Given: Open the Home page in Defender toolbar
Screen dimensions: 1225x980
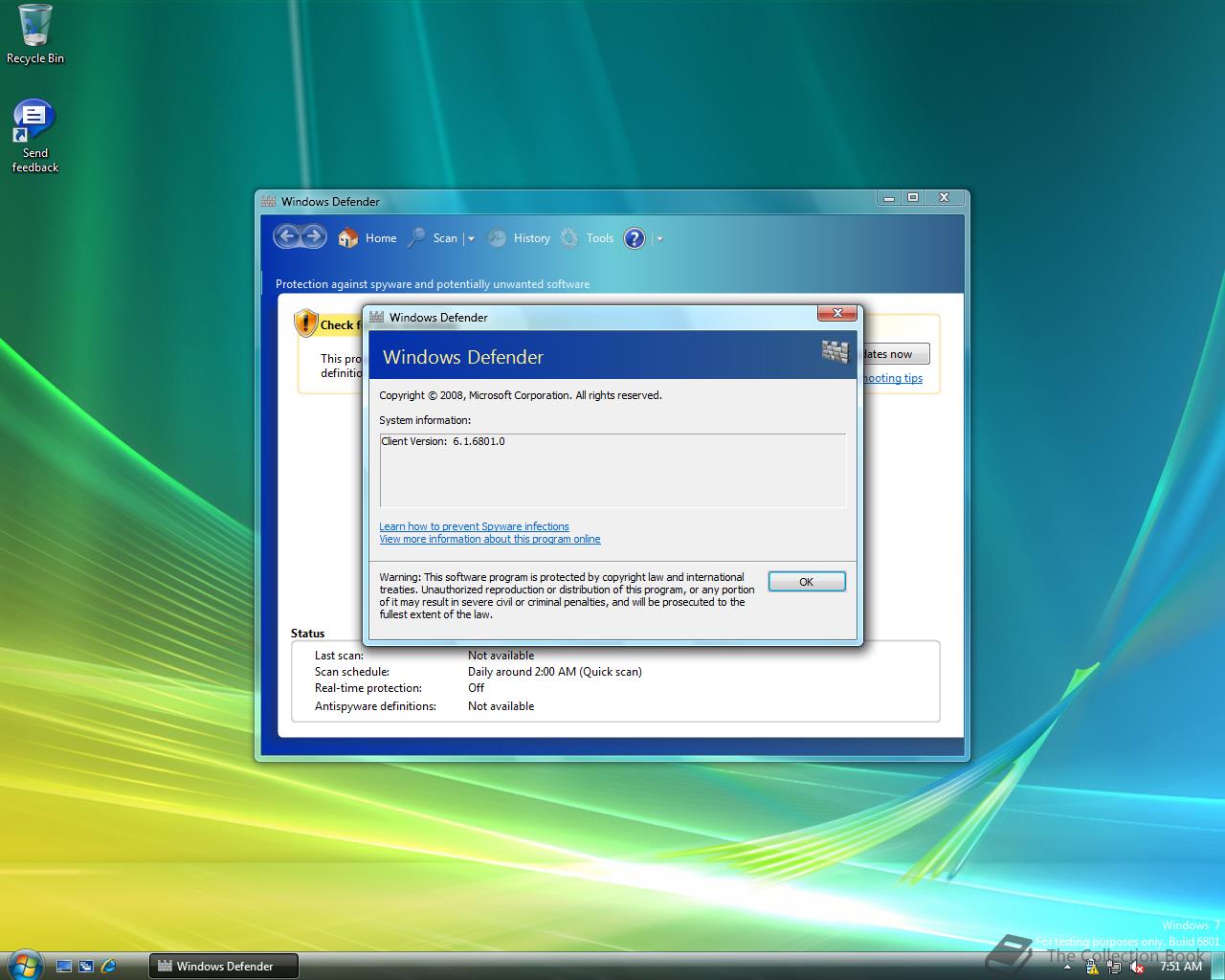Looking at the screenshot, I should (x=367, y=238).
